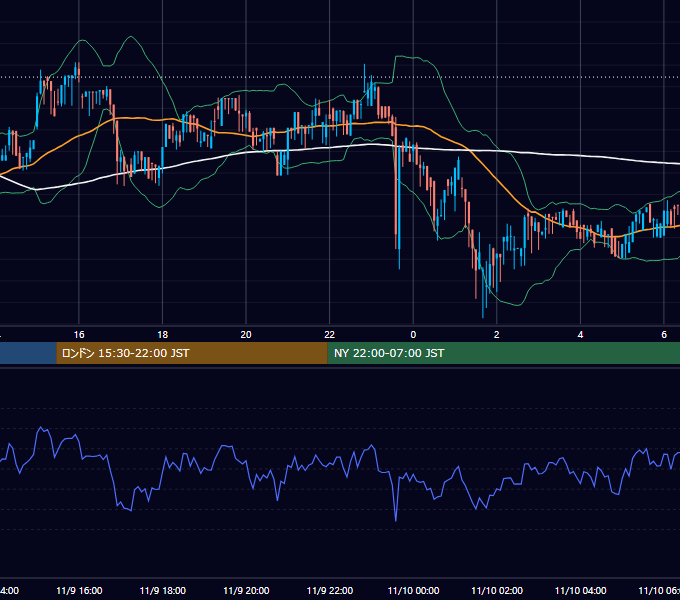The image size is (680, 600).
Task: Select the ロンドン 15:30-22:00 JST session bar
Action: click(x=192, y=353)
